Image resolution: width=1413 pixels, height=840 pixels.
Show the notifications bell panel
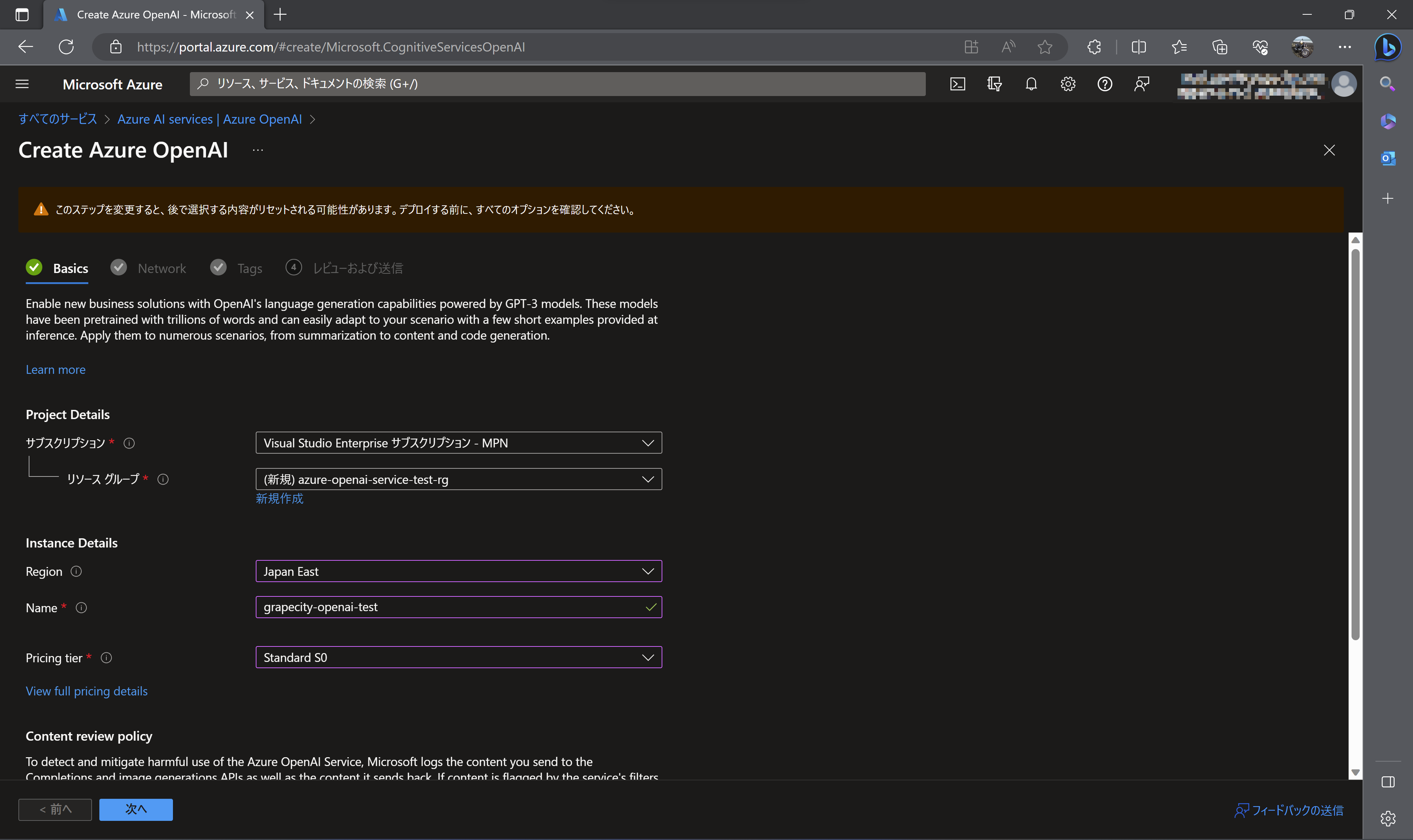pyautogui.click(x=1031, y=84)
